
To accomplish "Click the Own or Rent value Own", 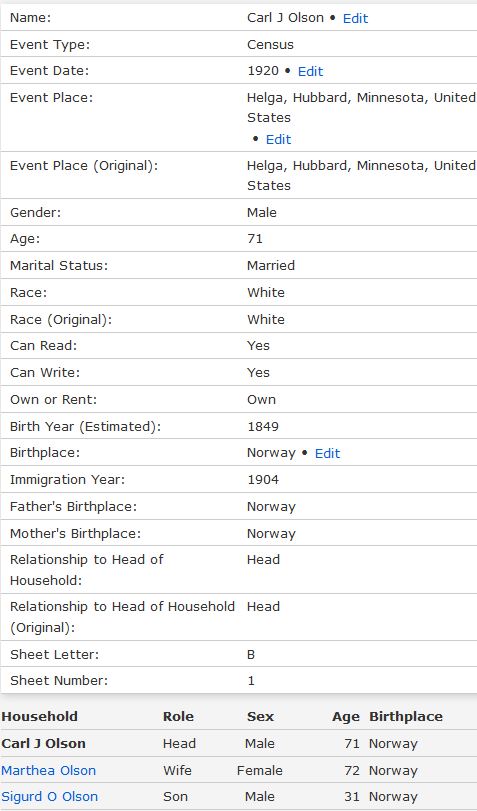I will pyautogui.click(x=261, y=400).
